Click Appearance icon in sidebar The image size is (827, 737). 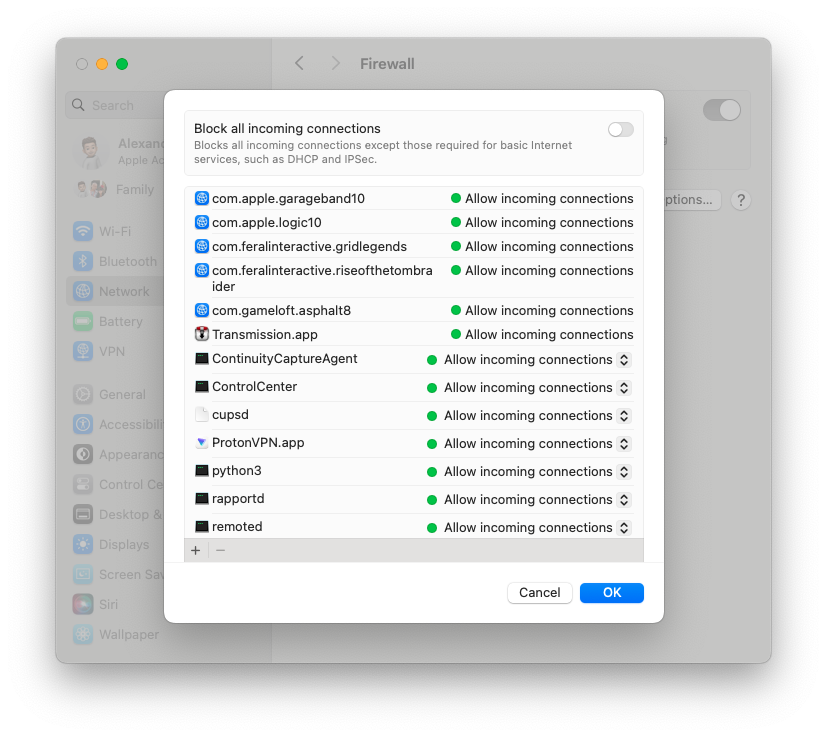point(83,454)
